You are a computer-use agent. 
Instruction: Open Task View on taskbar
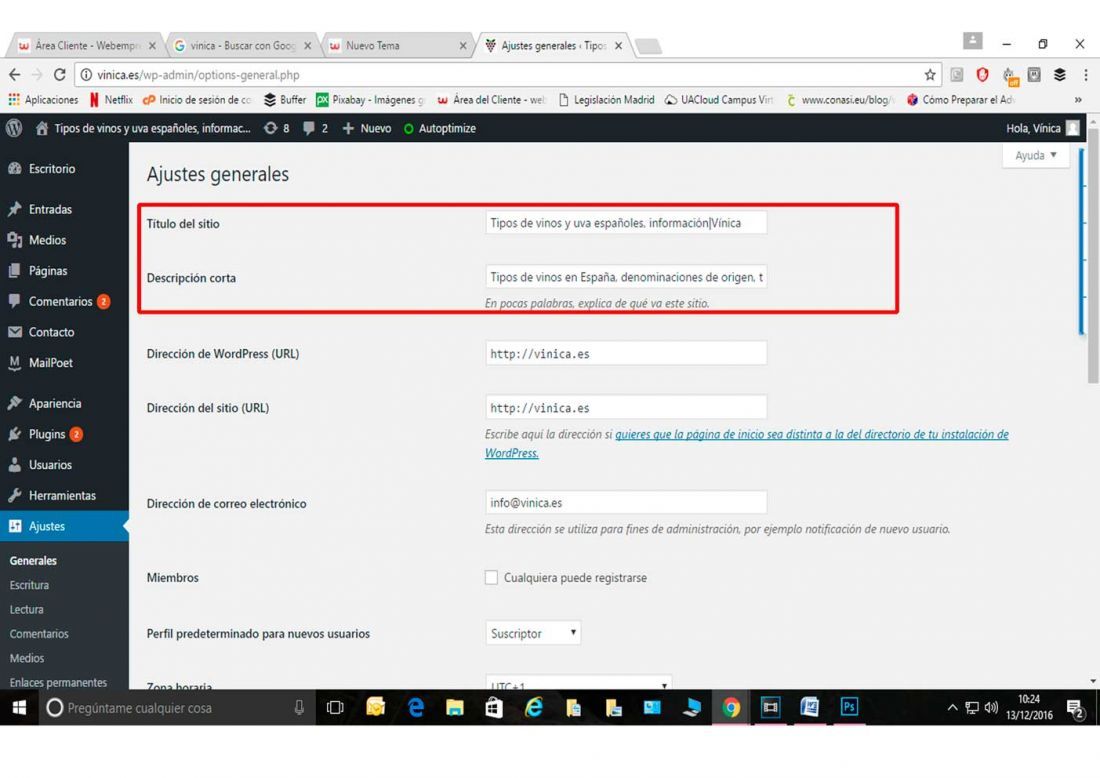tap(335, 708)
